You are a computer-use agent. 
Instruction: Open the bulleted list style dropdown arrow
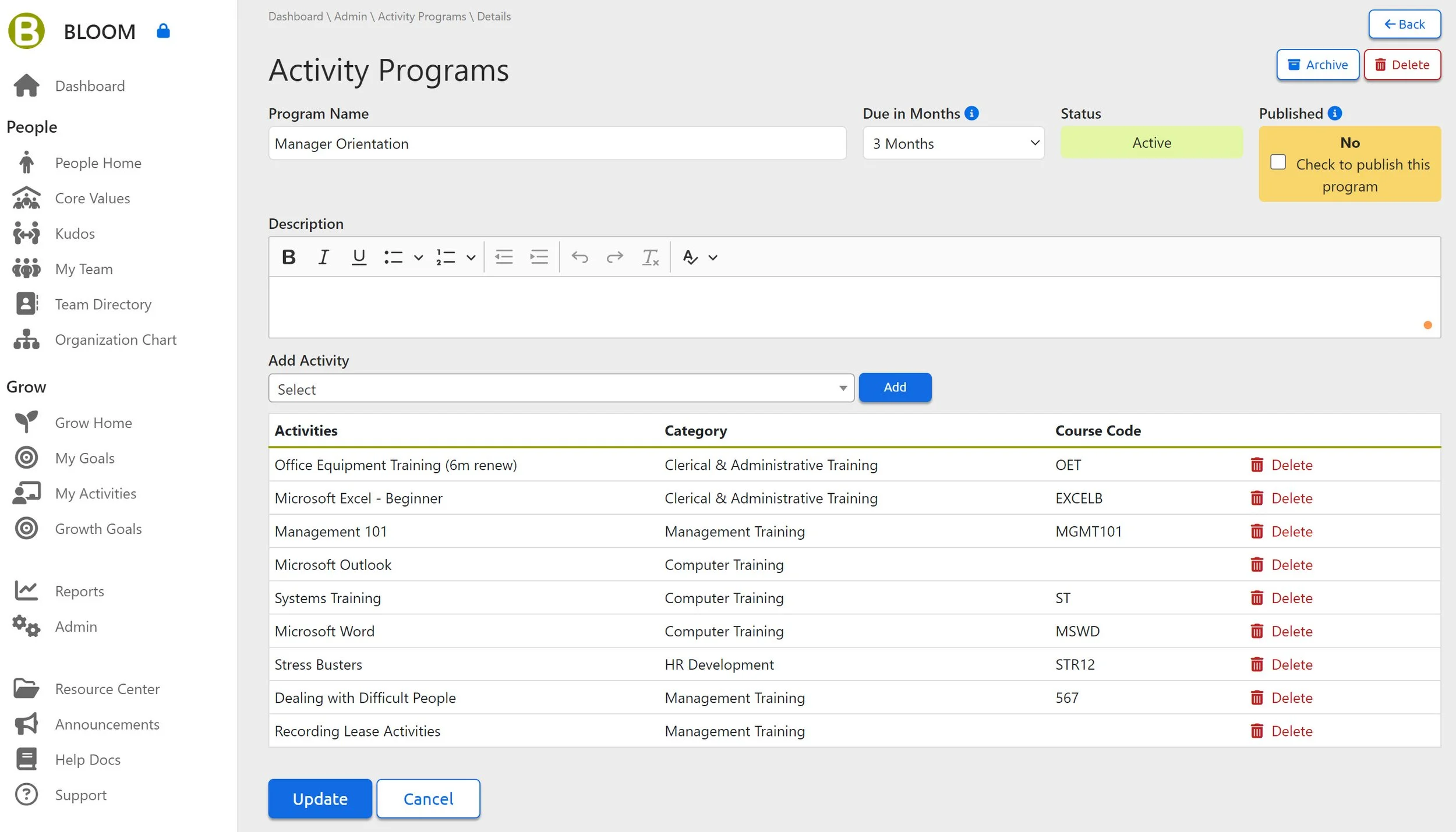tap(418, 257)
